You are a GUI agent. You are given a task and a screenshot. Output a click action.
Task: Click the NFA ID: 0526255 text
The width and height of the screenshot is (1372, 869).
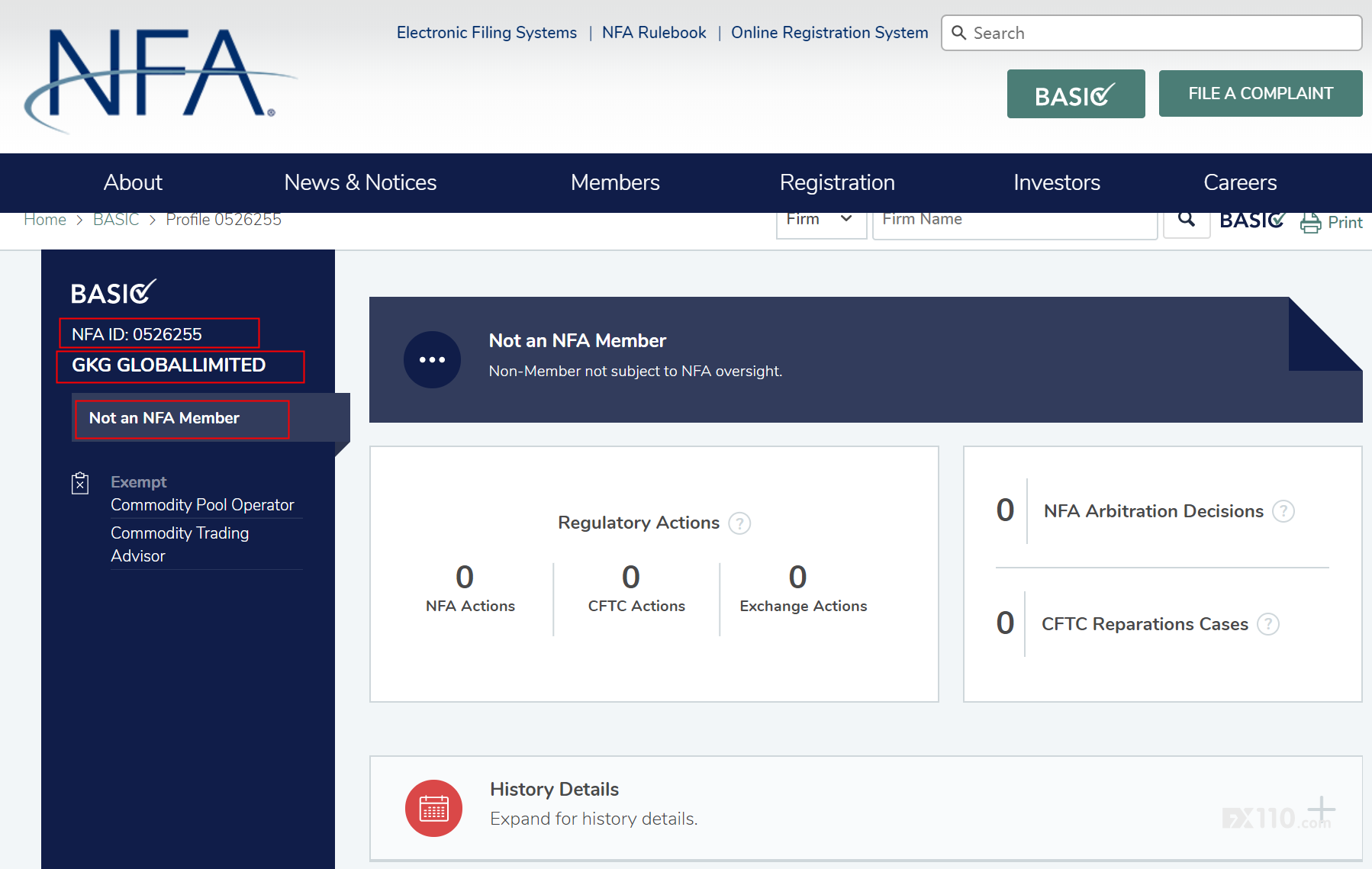(x=137, y=334)
